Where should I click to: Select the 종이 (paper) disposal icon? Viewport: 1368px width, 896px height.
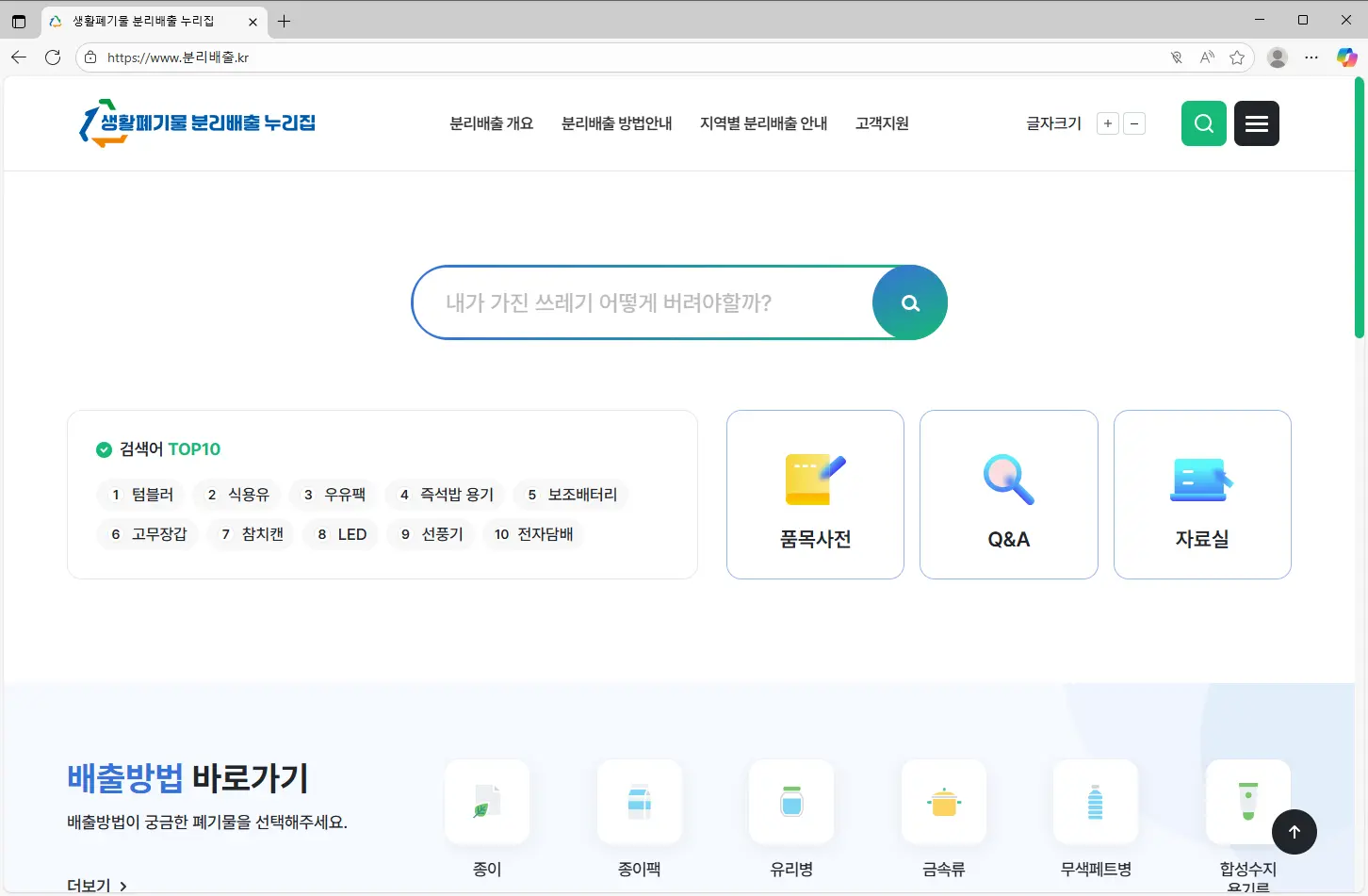click(x=486, y=803)
